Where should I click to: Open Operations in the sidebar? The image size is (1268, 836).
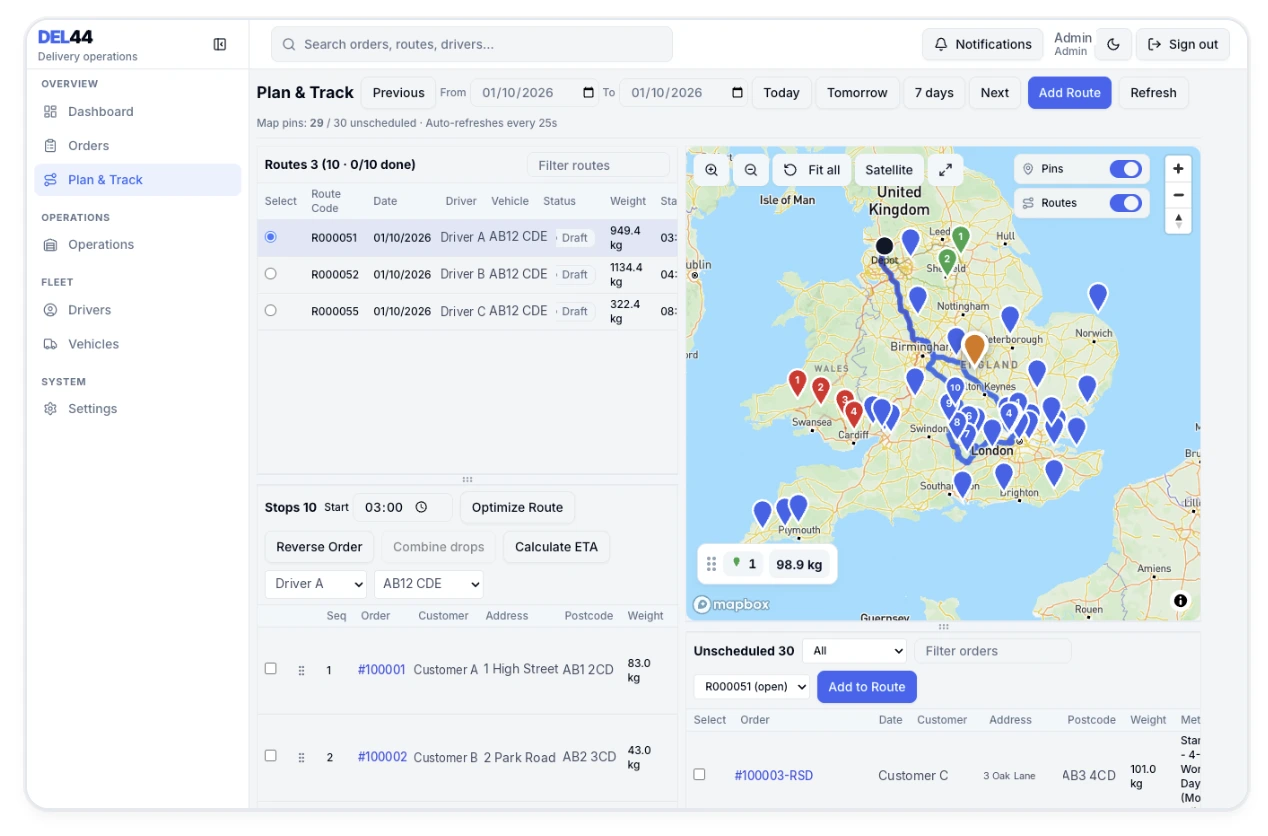click(x=137, y=245)
